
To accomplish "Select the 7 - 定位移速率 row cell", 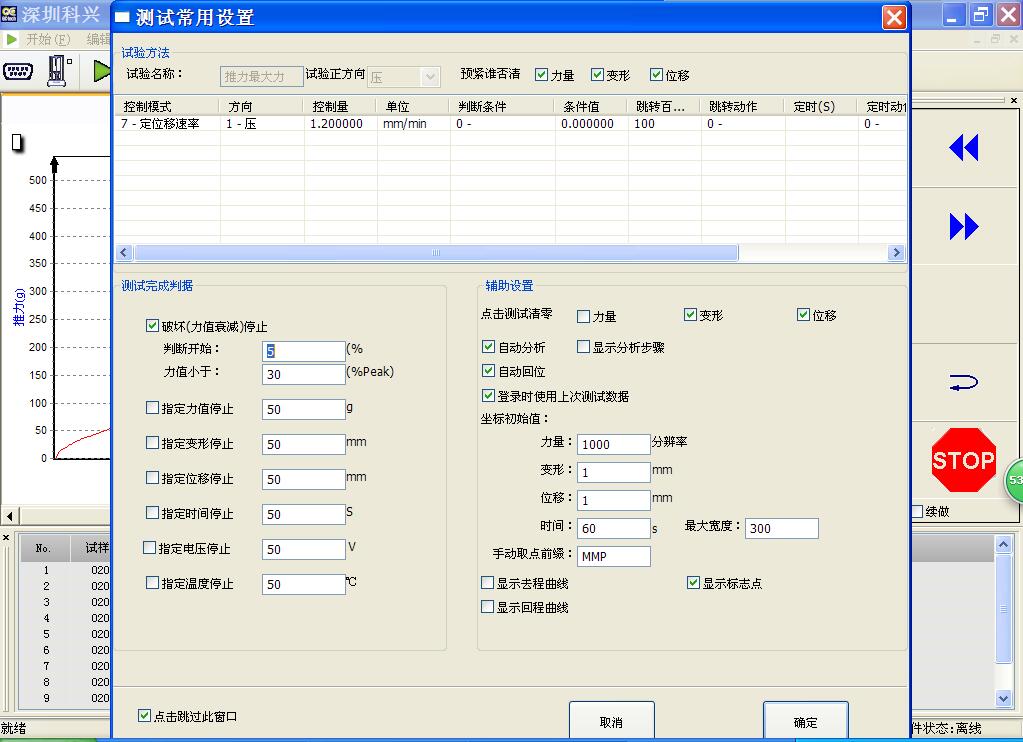I will tap(167, 124).
